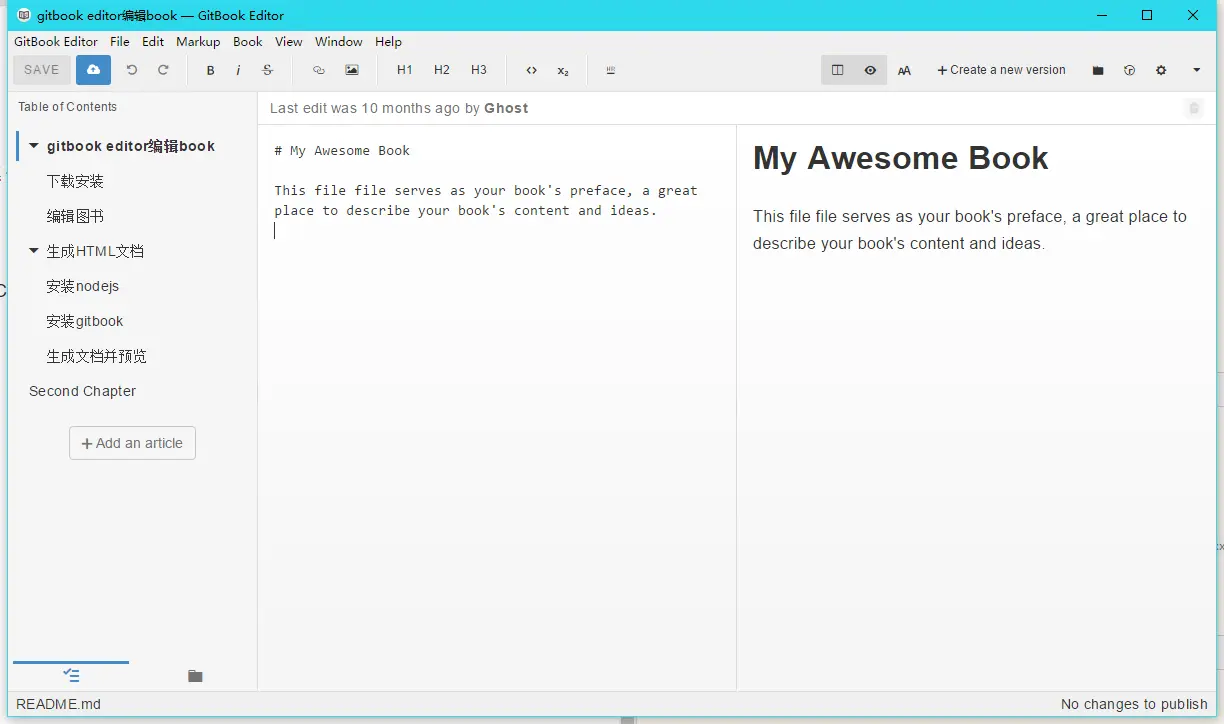The image size is (1224, 724).
Task: Open the 生成HTML文档 article
Action: (95, 251)
